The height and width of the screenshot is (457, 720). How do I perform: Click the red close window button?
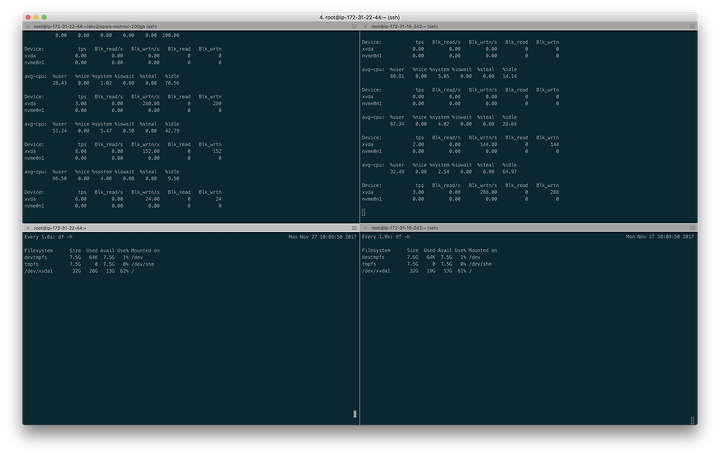(28, 17)
